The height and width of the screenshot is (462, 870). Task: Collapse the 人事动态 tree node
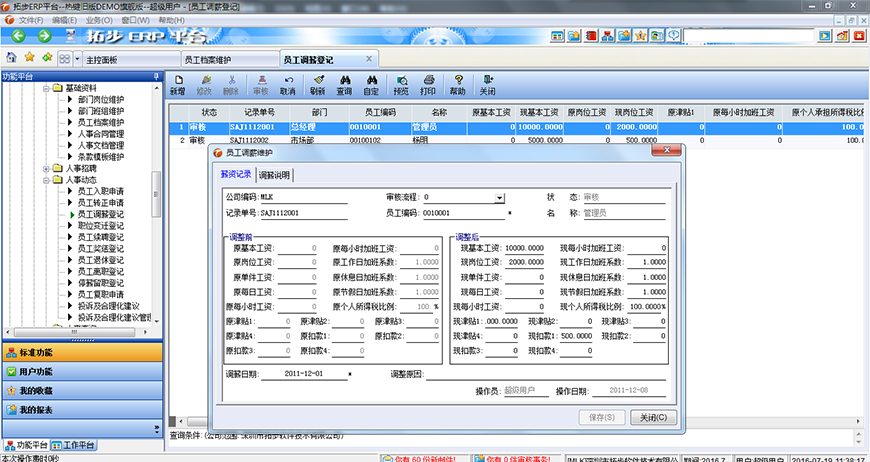46,180
